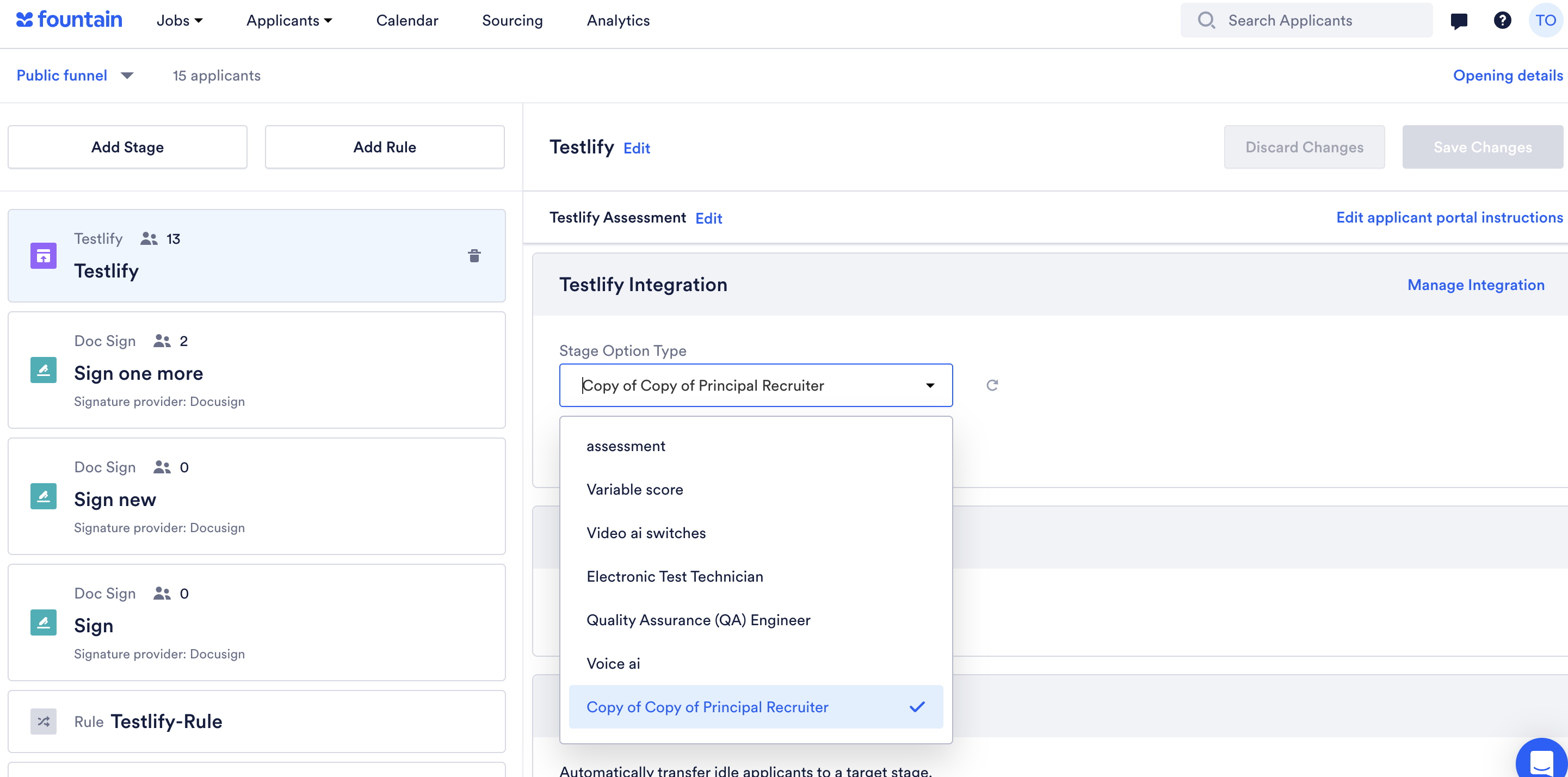
Task: Open the Calendar page
Action: tap(406, 21)
